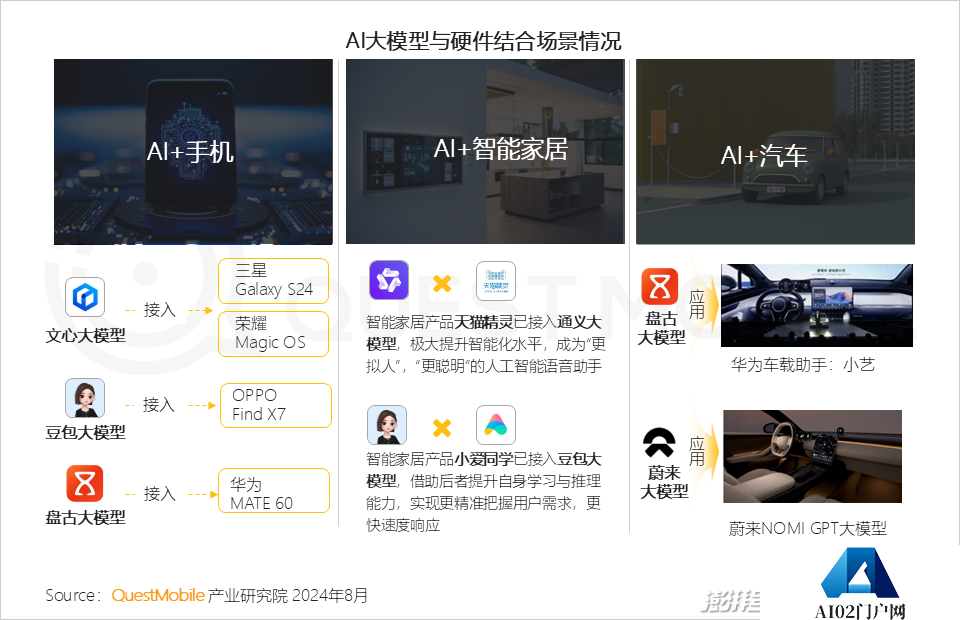Image resolution: width=960 pixels, height=620 pixels.
Task: Click the 盘古大模型 red logo in phone column
Action: [x=85, y=484]
